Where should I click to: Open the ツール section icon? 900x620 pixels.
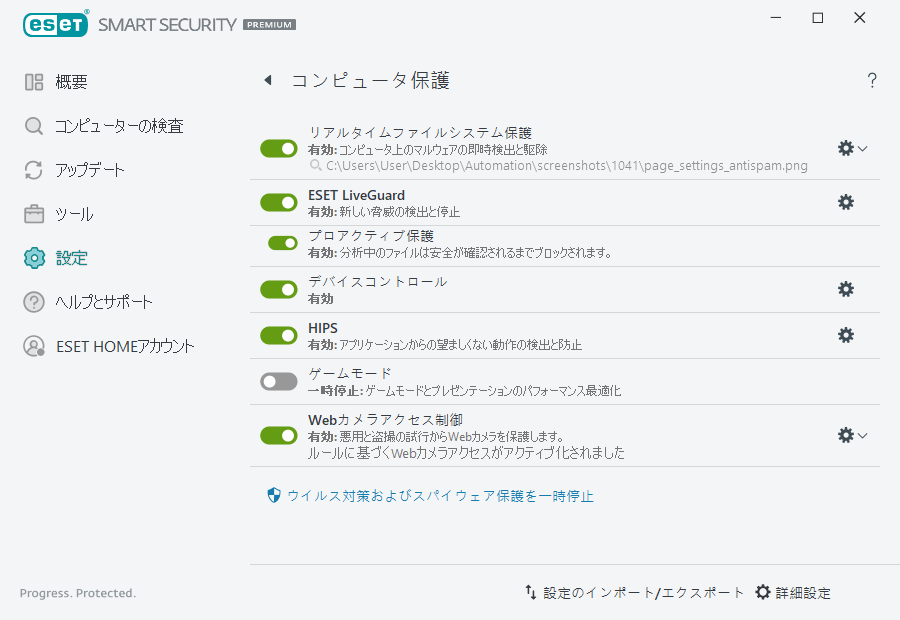click(x=31, y=214)
